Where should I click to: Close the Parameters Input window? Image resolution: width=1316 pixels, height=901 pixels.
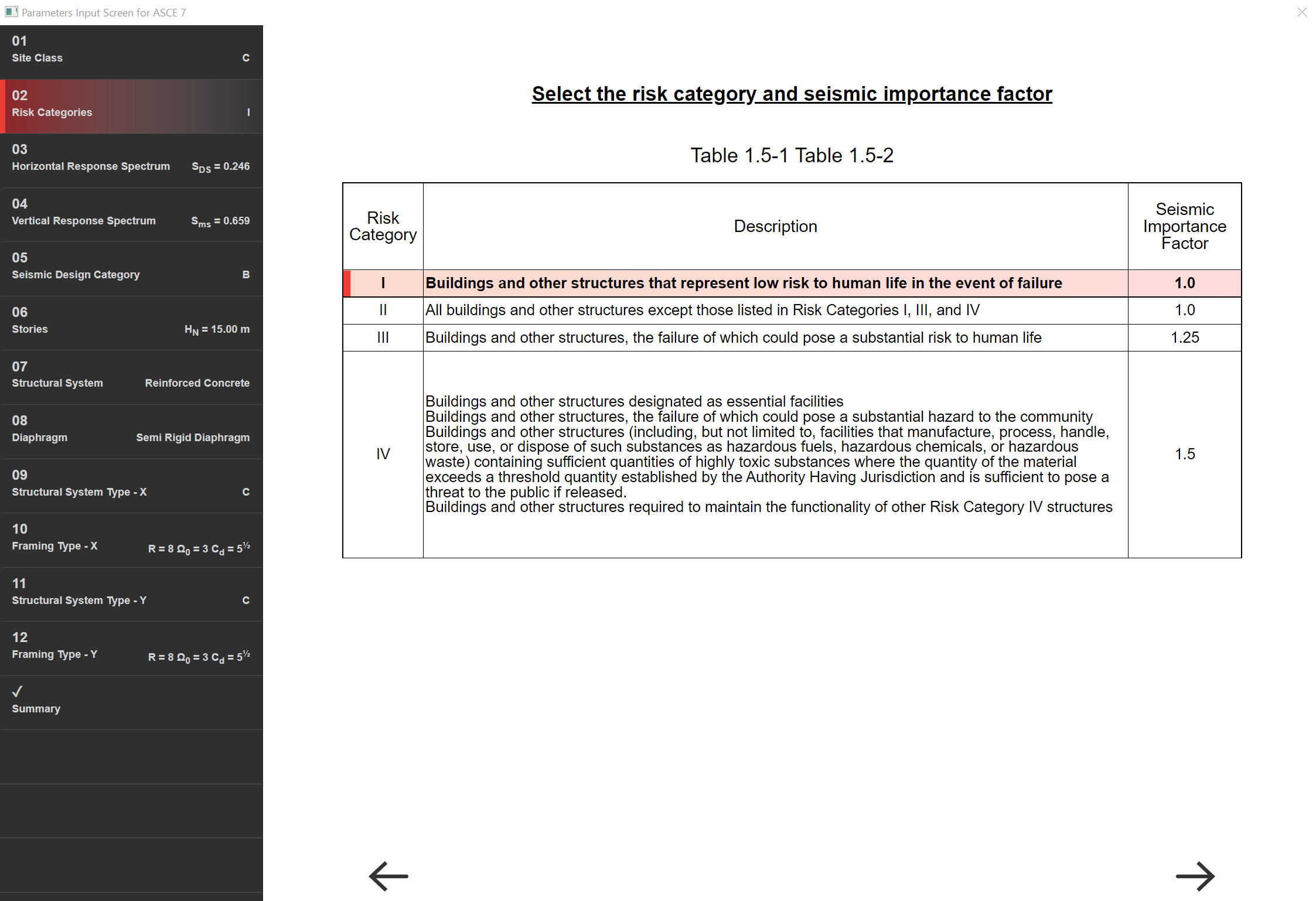(x=1302, y=12)
